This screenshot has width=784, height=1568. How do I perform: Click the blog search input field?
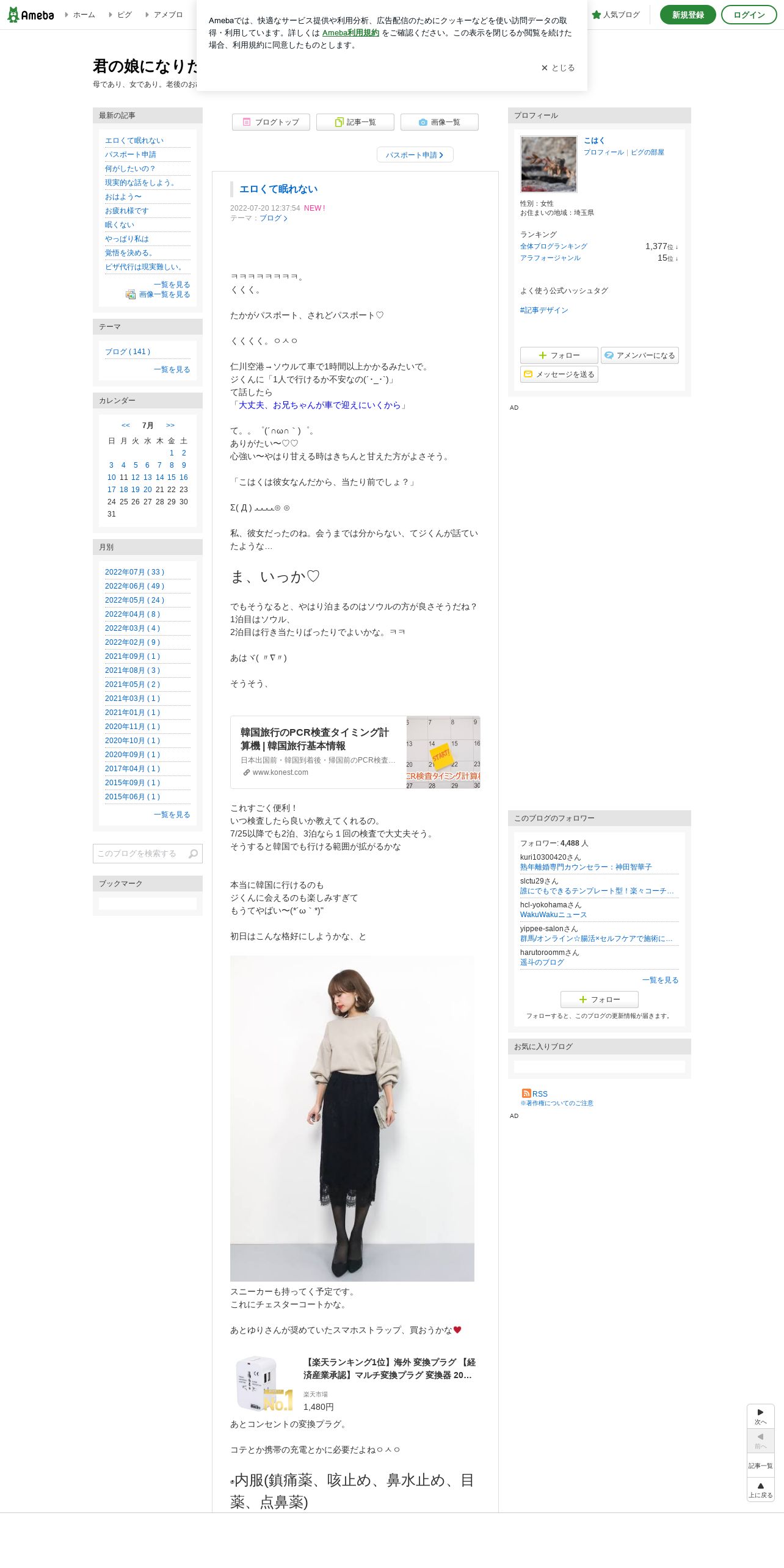(139, 854)
